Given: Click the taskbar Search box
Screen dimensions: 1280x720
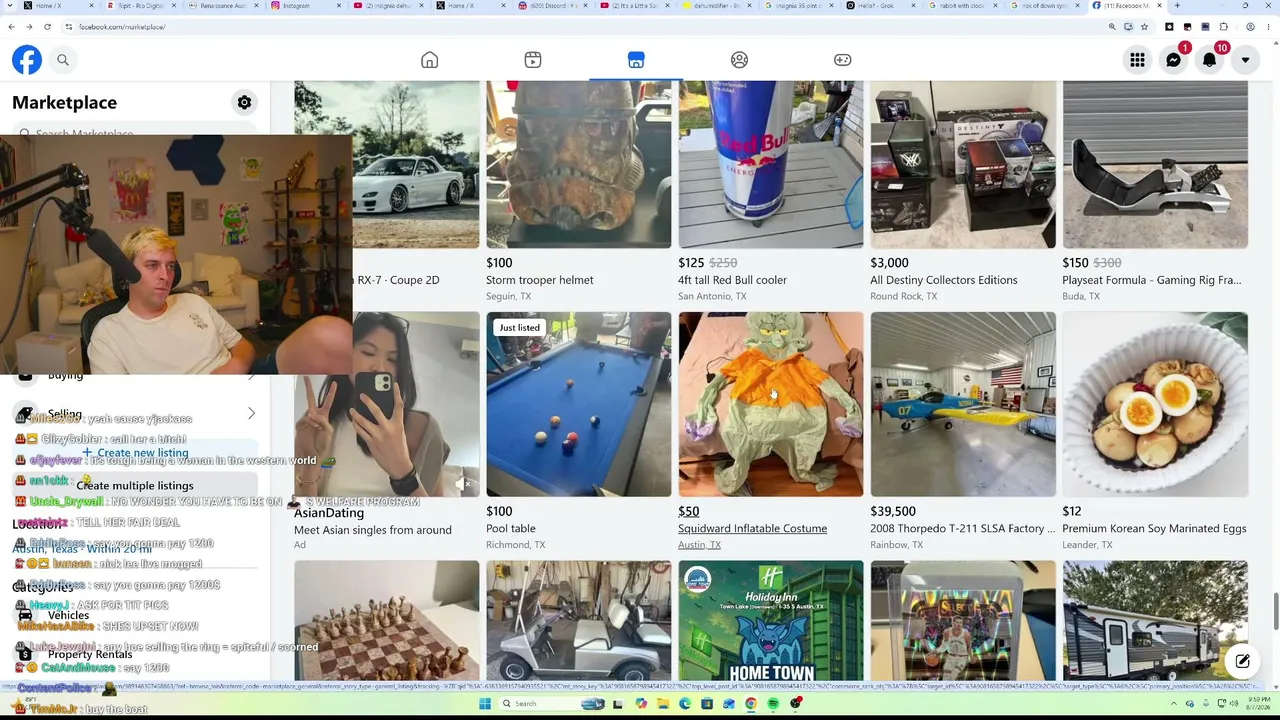Looking at the screenshot, I should [x=553, y=704].
